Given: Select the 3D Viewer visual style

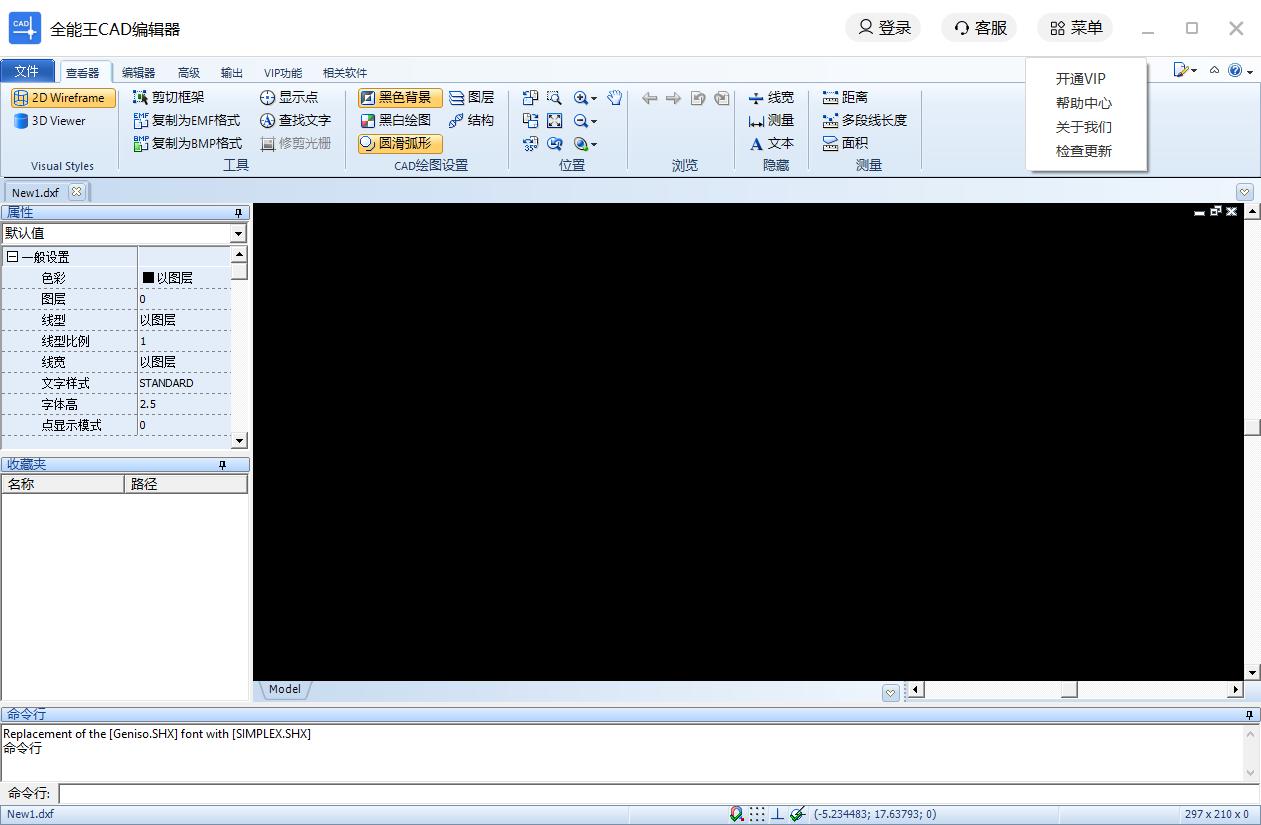Looking at the screenshot, I should pos(50,121).
